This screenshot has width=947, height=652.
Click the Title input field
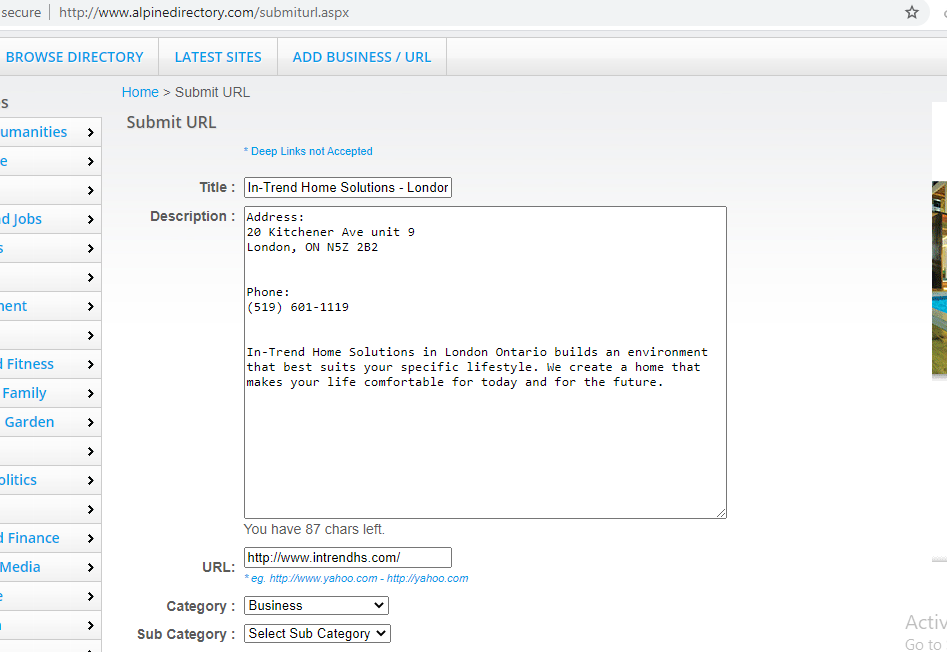pyautogui.click(x=348, y=187)
